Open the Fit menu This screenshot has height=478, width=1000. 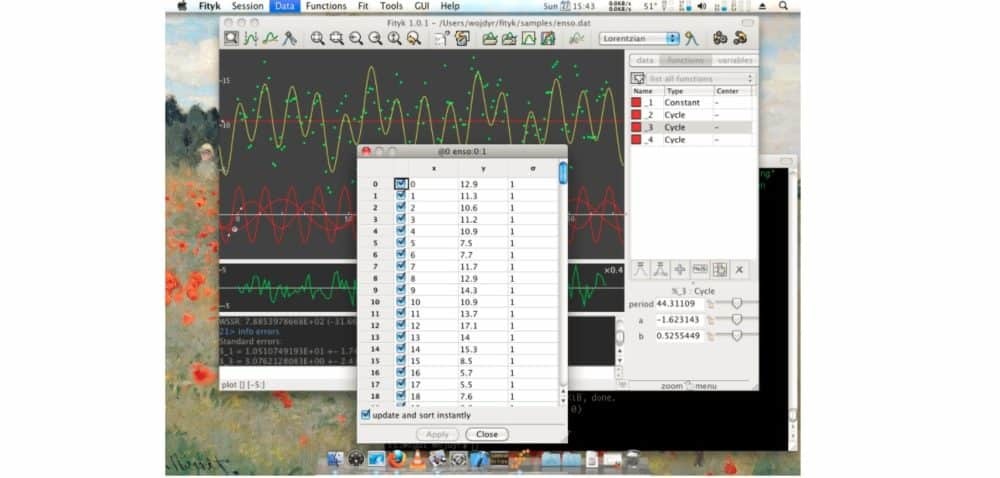363,6
